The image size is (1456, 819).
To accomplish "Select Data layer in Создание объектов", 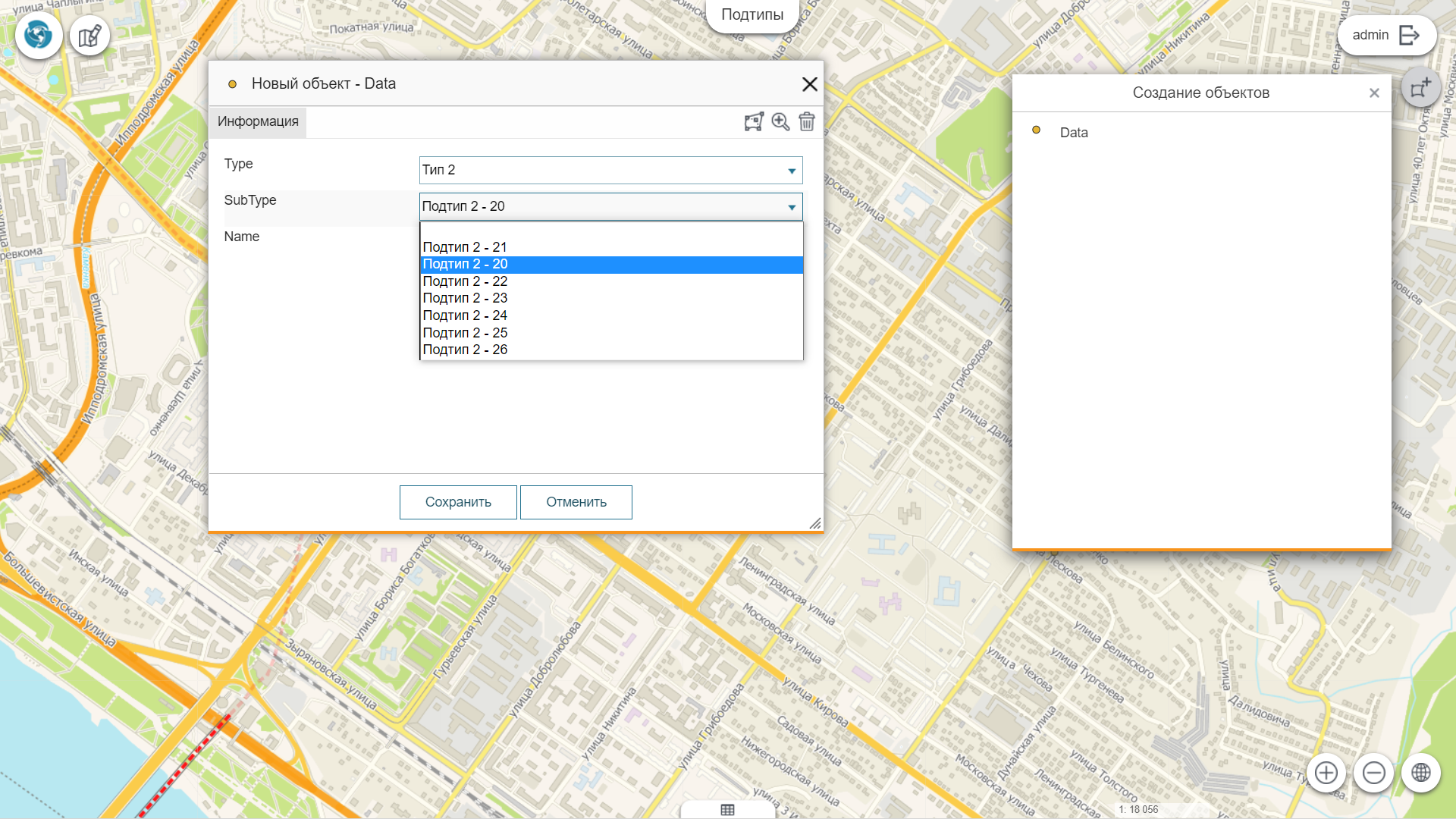I will (1074, 133).
